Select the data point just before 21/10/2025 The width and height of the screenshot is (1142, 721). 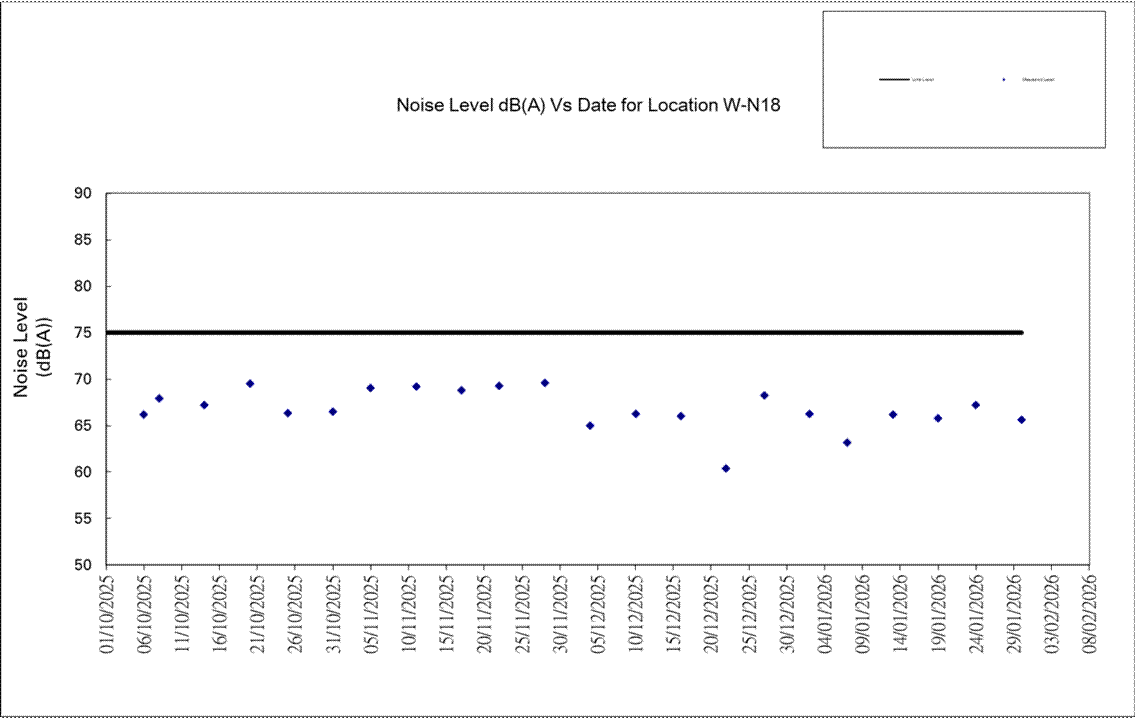(250, 383)
